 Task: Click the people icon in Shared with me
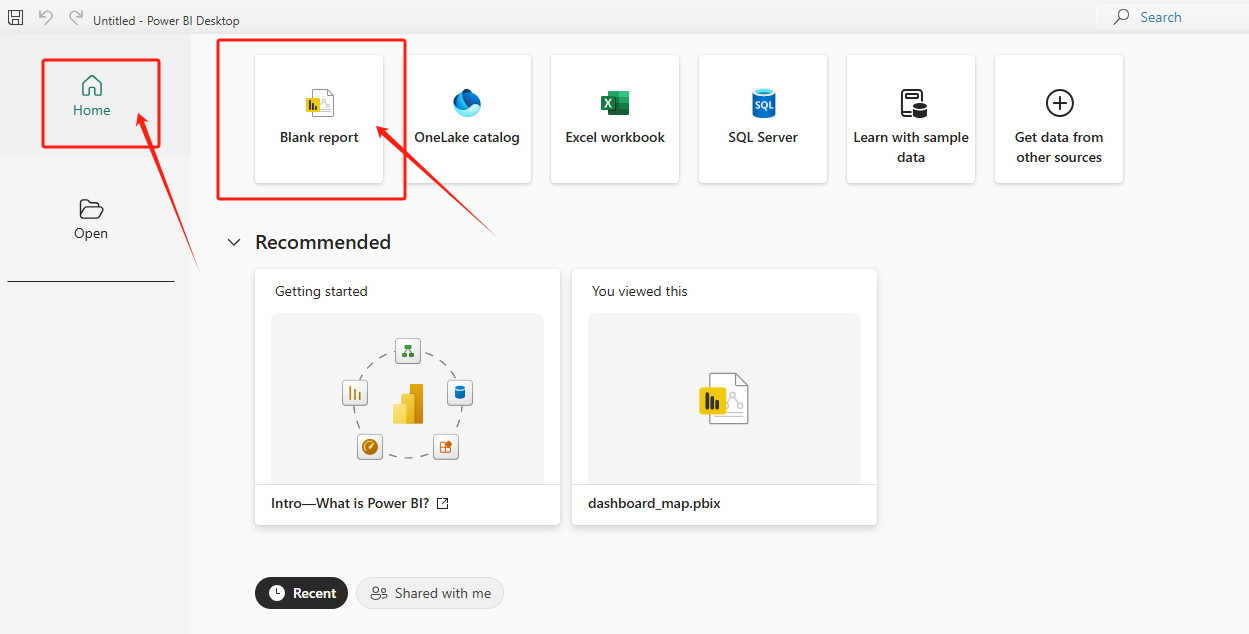[379, 593]
